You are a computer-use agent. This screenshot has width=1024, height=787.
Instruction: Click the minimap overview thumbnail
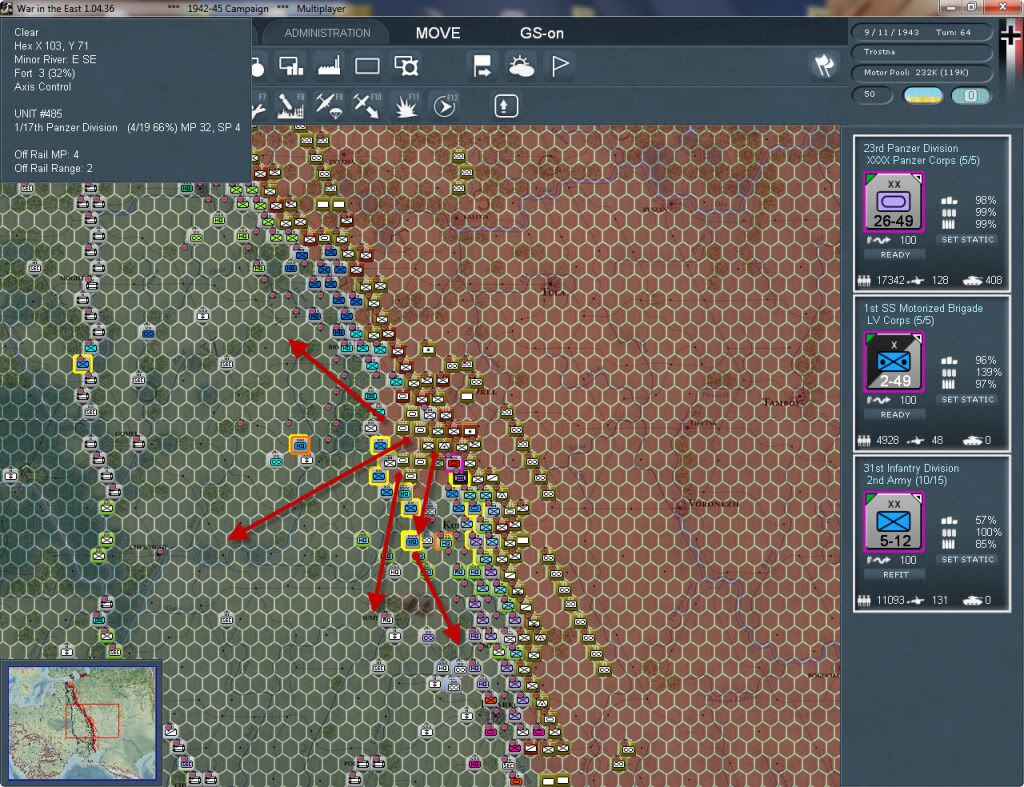[82, 723]
